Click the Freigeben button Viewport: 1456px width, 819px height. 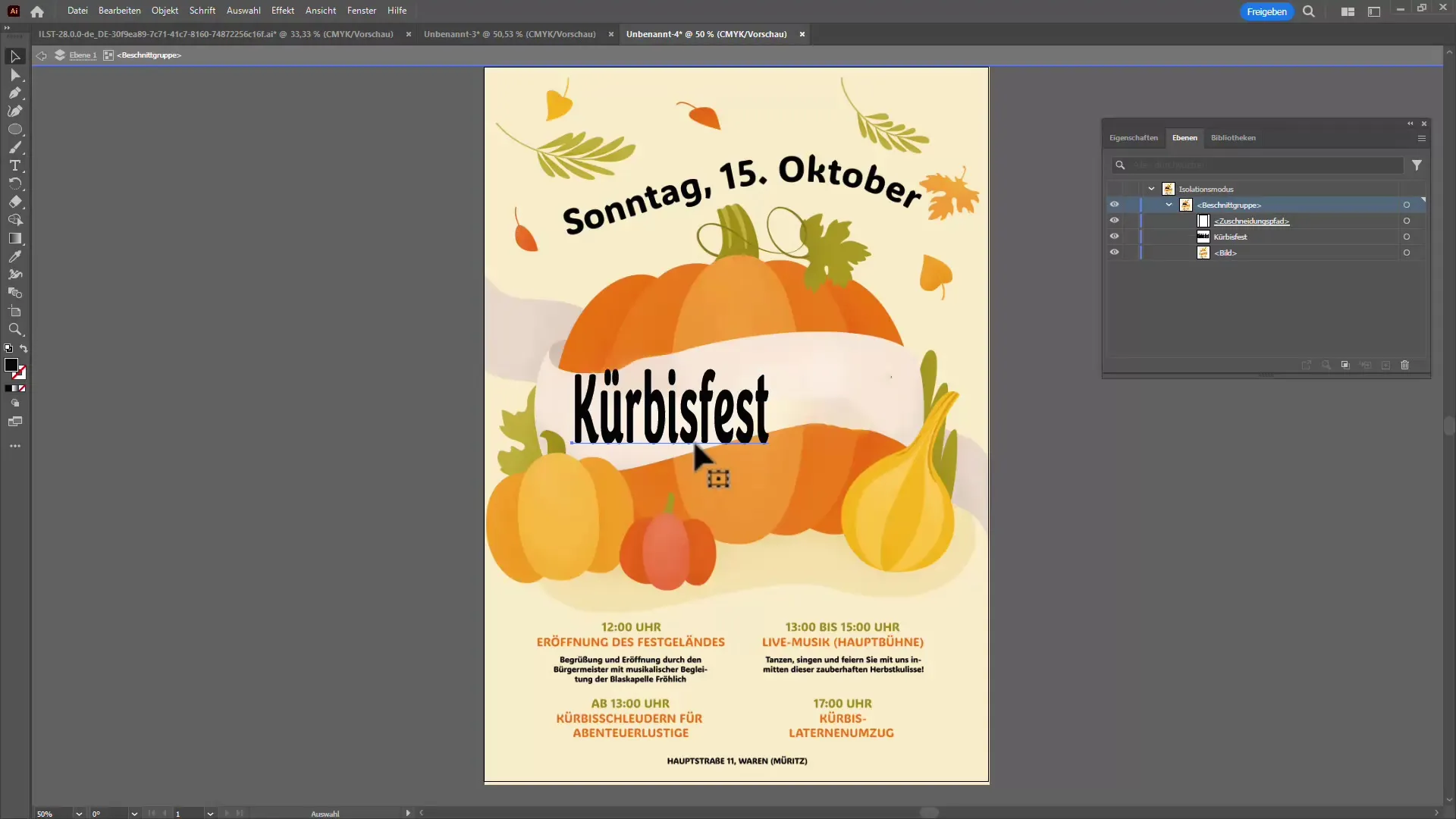point(1266,11)
